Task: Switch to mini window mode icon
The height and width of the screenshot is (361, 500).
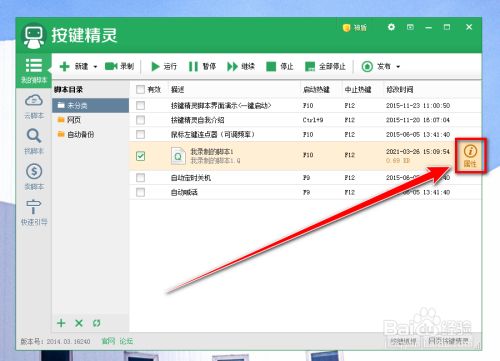Action: 410,27
